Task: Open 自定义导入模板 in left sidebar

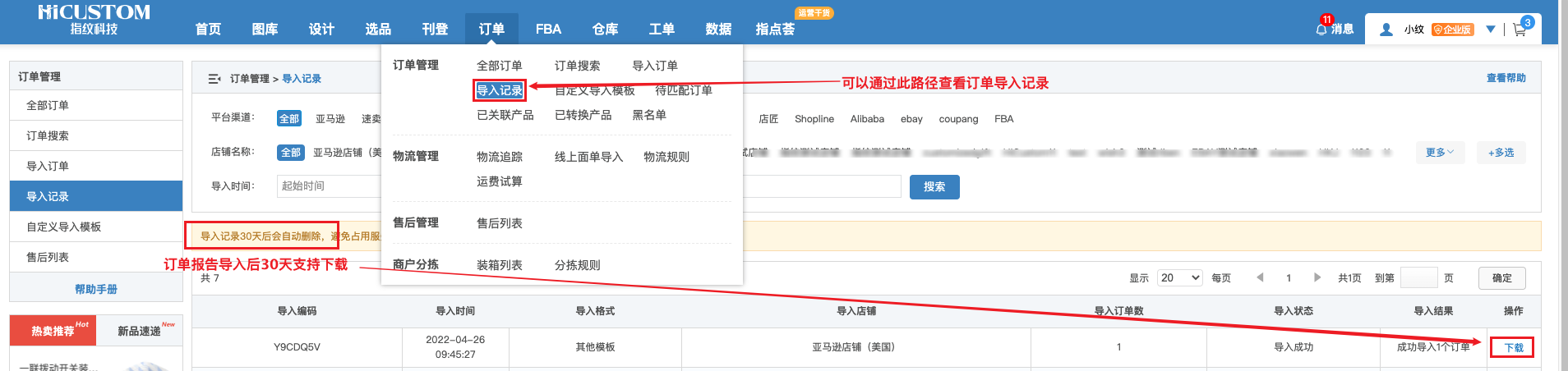Action: [64, 227]
